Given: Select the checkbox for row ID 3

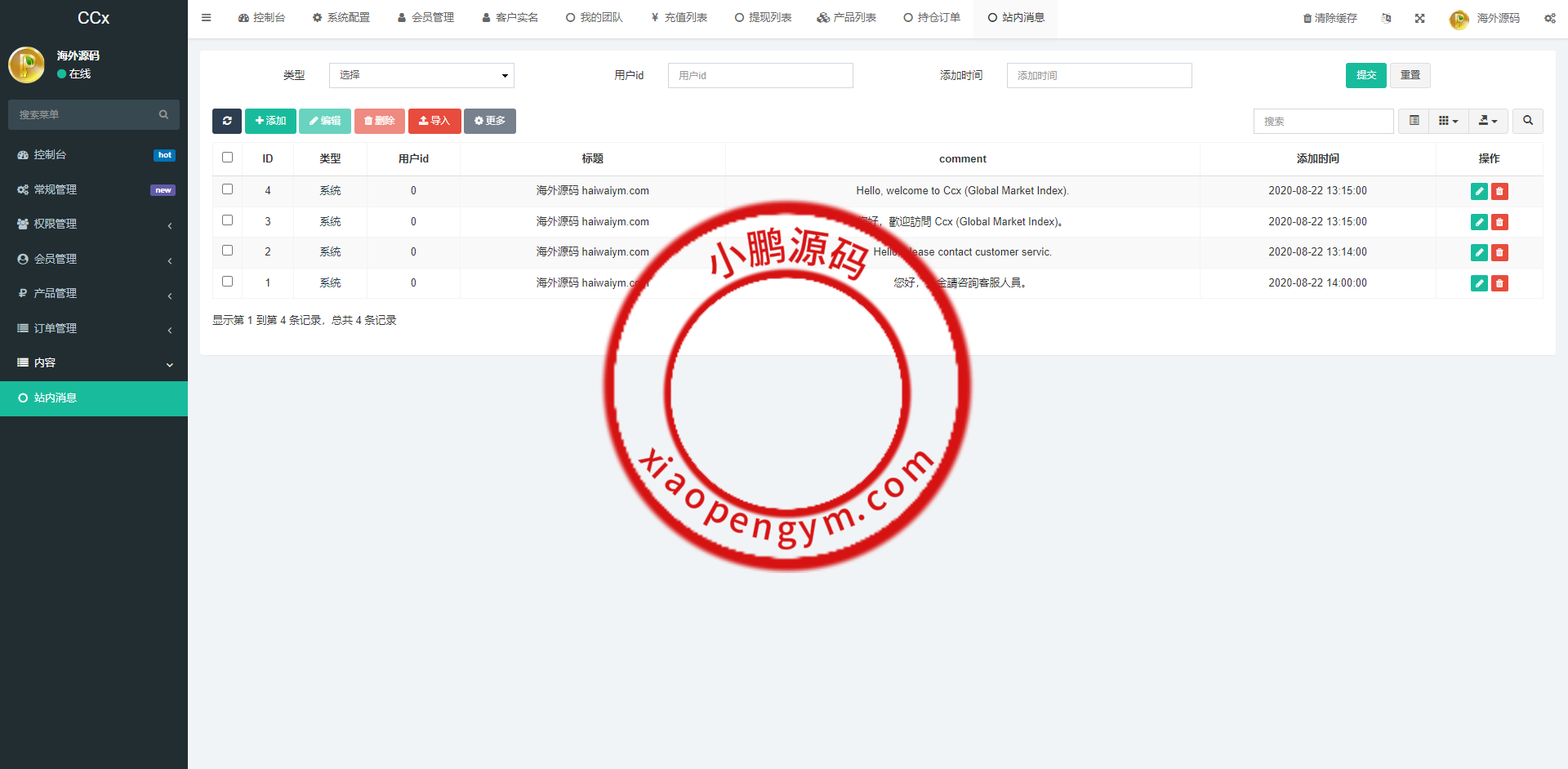Looking at the screenshot, I should tap(228, 220).
